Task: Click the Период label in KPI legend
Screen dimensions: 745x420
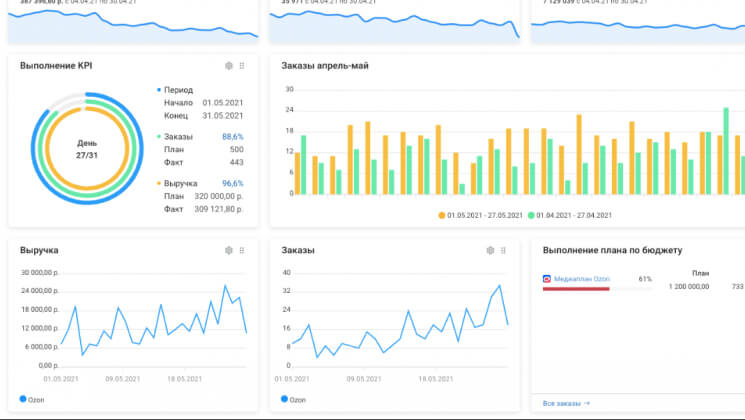Action: point(178,90)
